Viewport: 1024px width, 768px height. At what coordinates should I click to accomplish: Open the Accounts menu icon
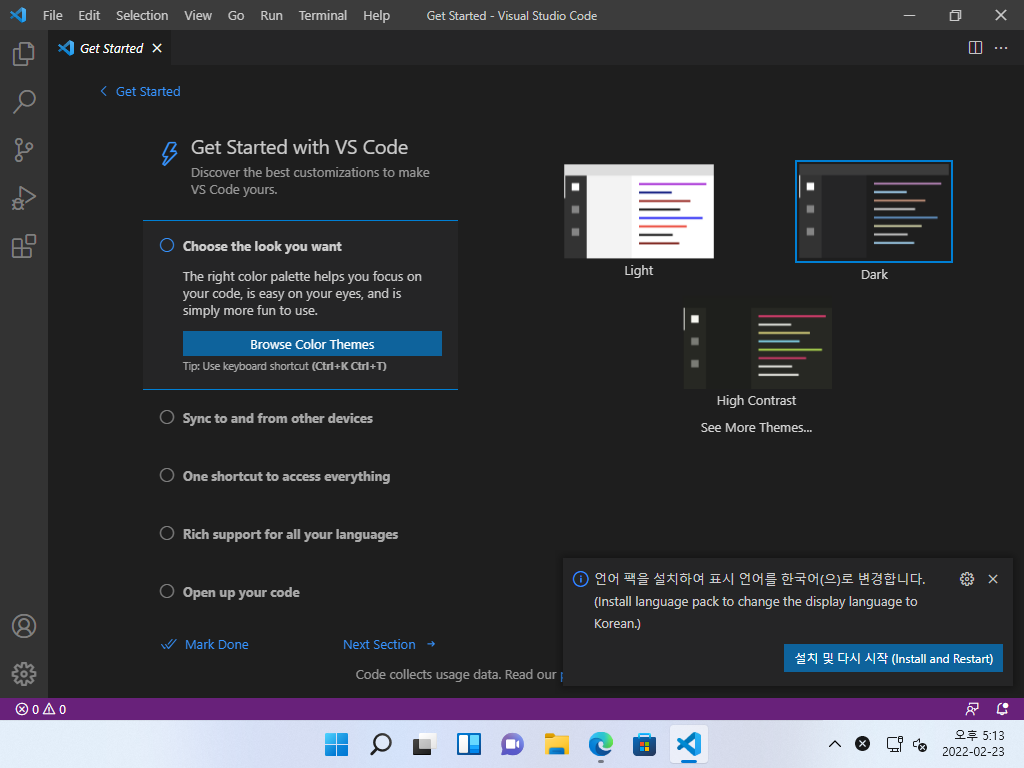click(24, 626)
